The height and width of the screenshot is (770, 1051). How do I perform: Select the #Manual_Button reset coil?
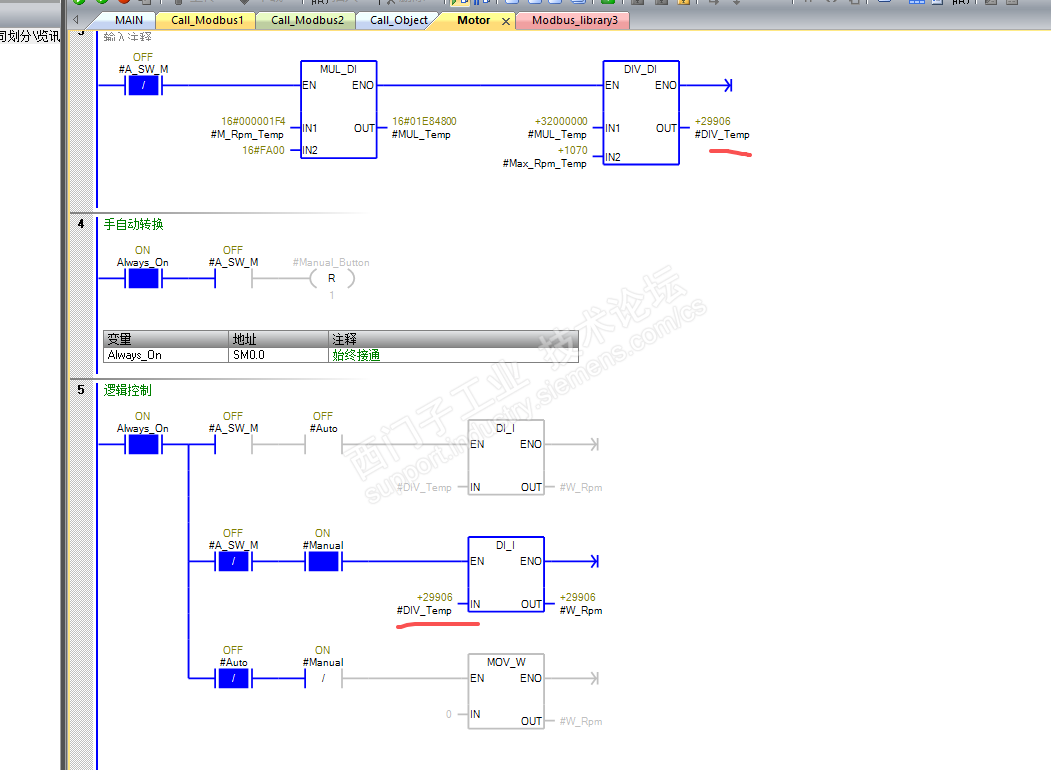(x=332, y=278)
